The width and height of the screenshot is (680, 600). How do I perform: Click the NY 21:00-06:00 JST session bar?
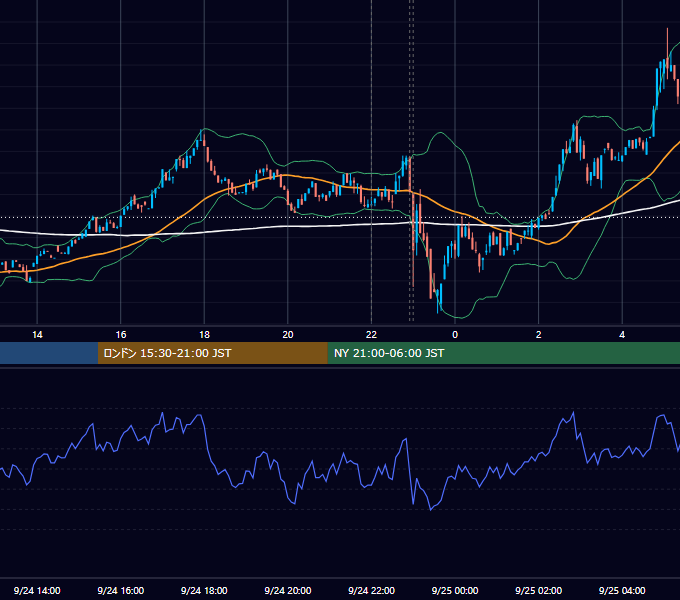coord(503,353)
